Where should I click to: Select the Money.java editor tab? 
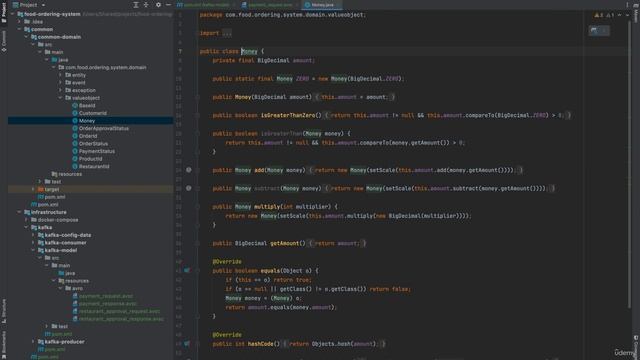click(x=322, y=5)
